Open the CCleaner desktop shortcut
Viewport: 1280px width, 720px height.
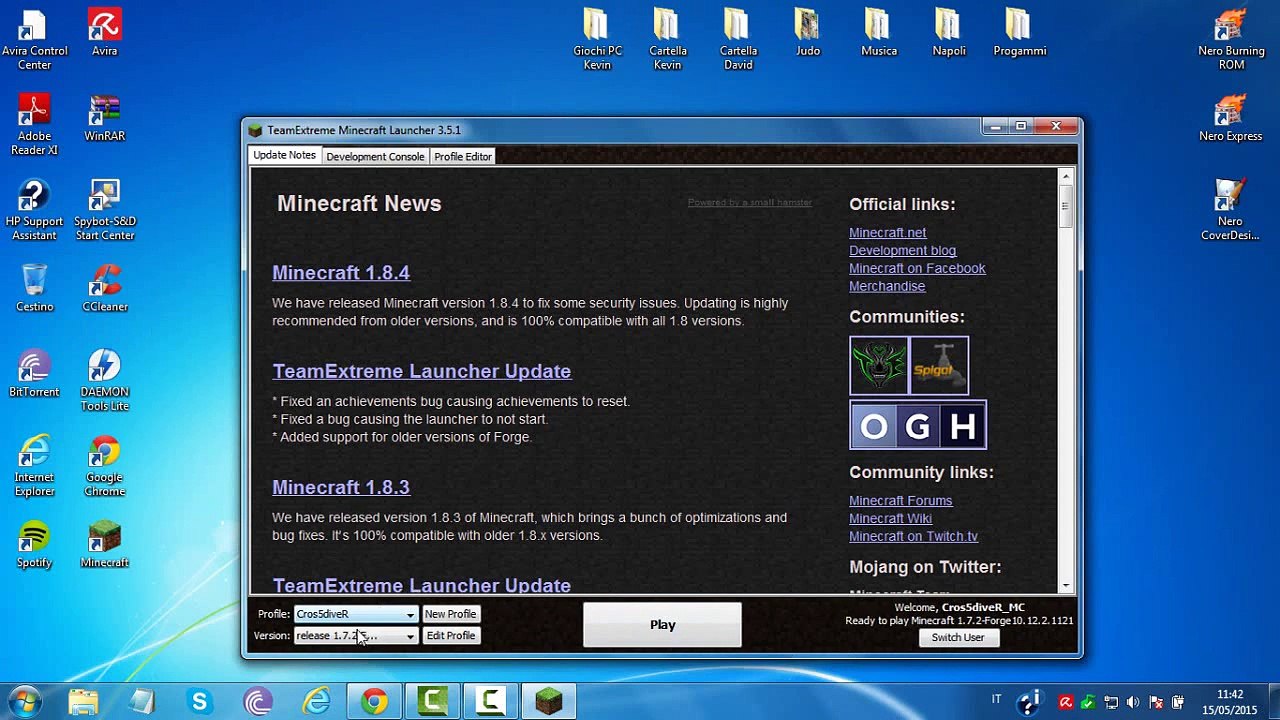coord(105,289)
